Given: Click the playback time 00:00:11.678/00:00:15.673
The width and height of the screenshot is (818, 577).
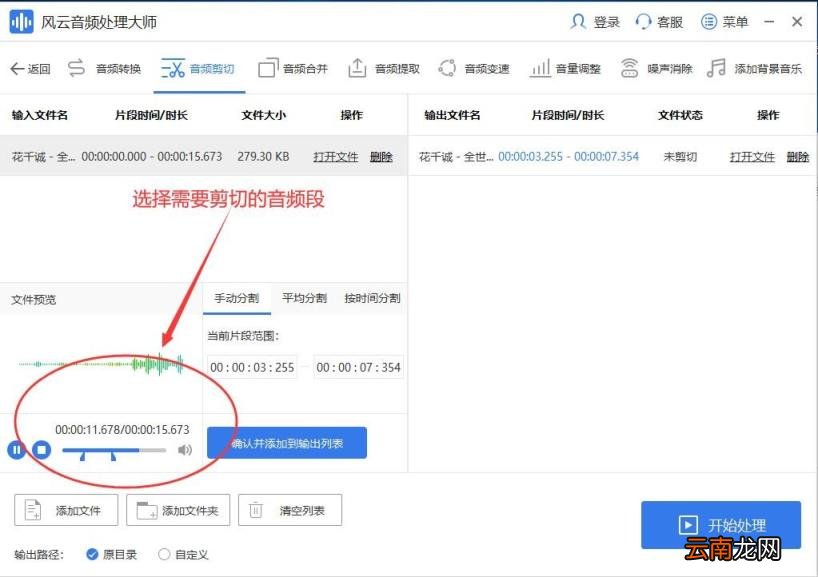Looking at the screenshot, I should (122, 430).
